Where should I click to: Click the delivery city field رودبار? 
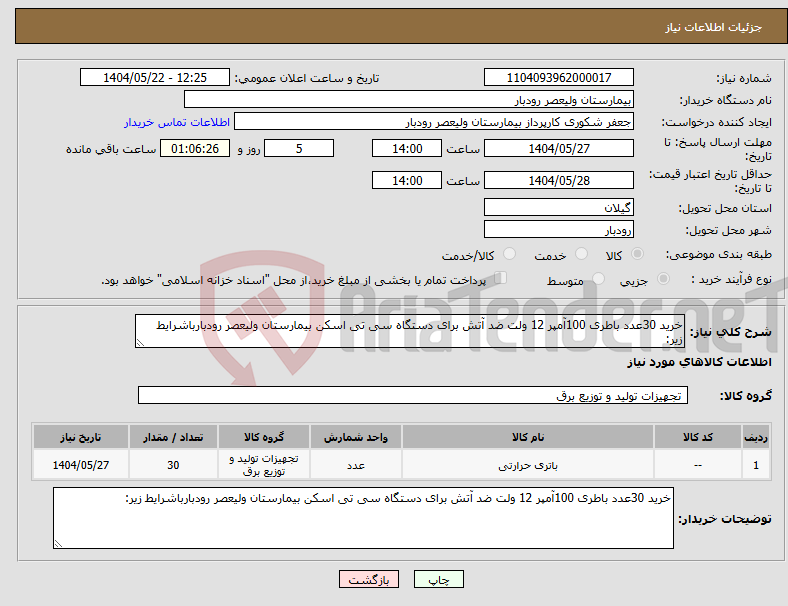559,229
